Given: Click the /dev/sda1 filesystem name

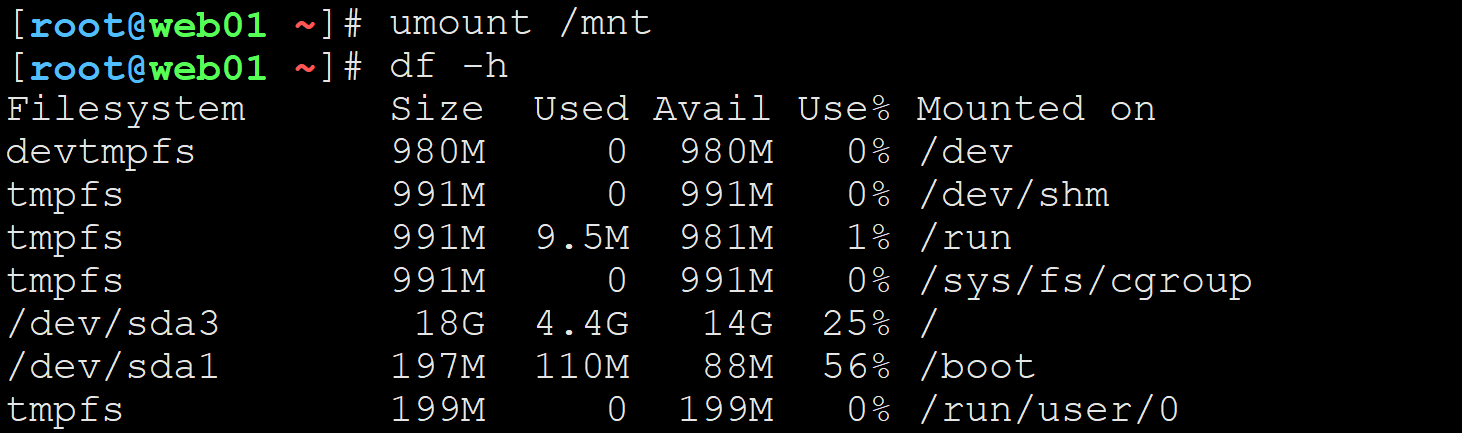Looking at the screenshot, I should click(x=113, y=367).
